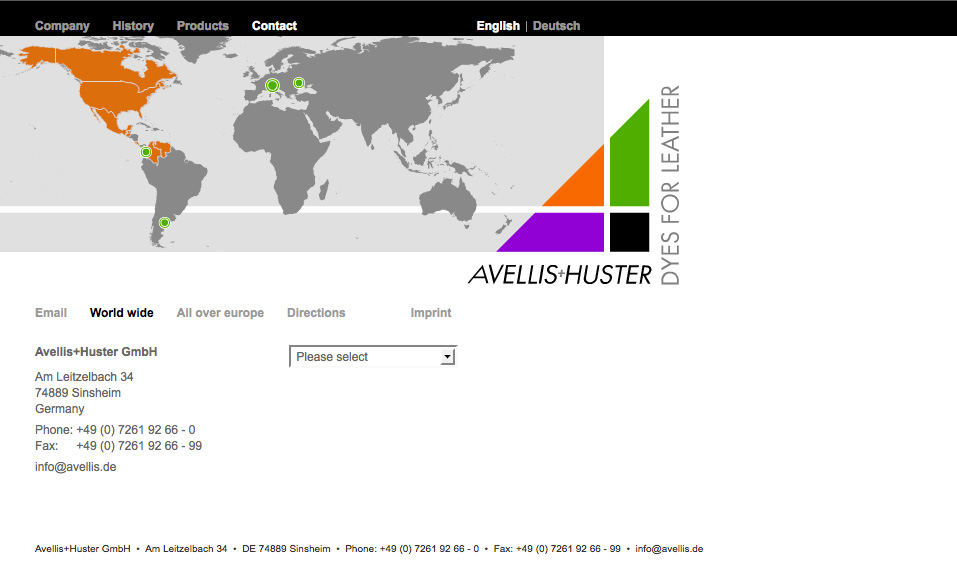The image size is (957, 571).
Task: Open the History page
Action: pyautogui.click(x=133, y=26)
